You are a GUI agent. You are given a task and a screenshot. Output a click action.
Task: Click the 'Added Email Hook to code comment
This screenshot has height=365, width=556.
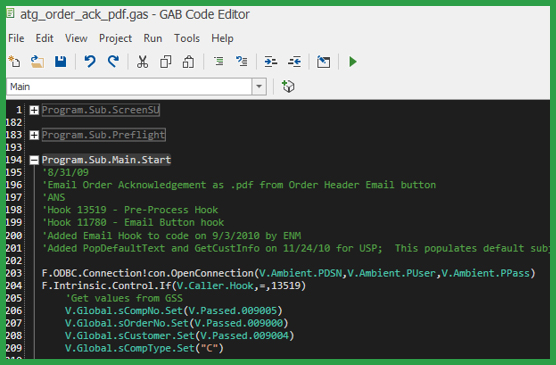(x=172, y=236)
